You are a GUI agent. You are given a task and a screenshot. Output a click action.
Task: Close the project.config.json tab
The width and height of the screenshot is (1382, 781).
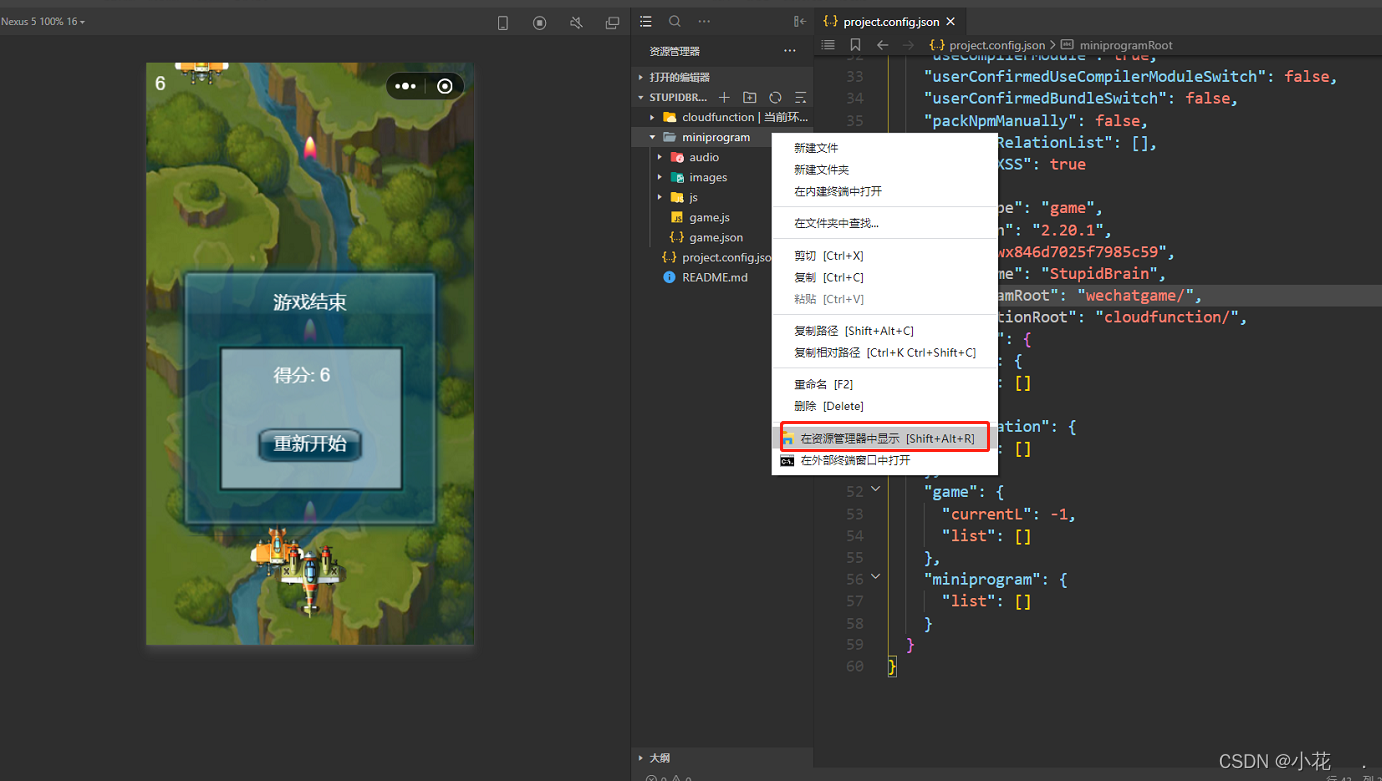pyautogui.click(x=950, y=21)
